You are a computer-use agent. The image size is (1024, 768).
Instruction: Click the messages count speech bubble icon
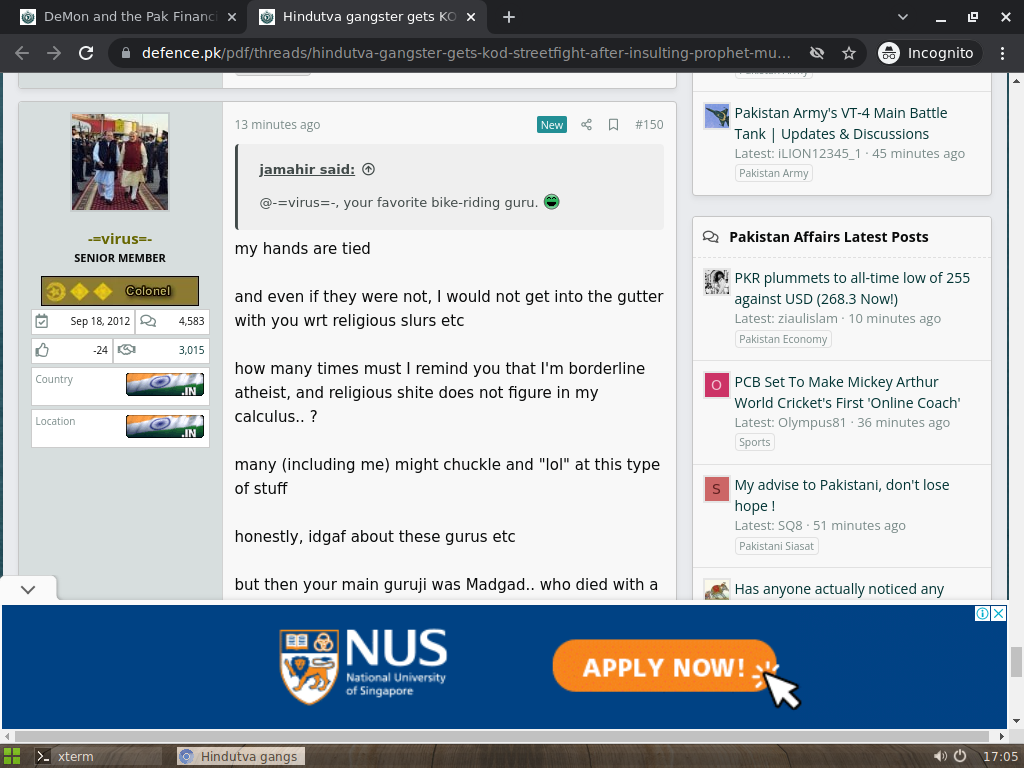[x=148, y=321]
